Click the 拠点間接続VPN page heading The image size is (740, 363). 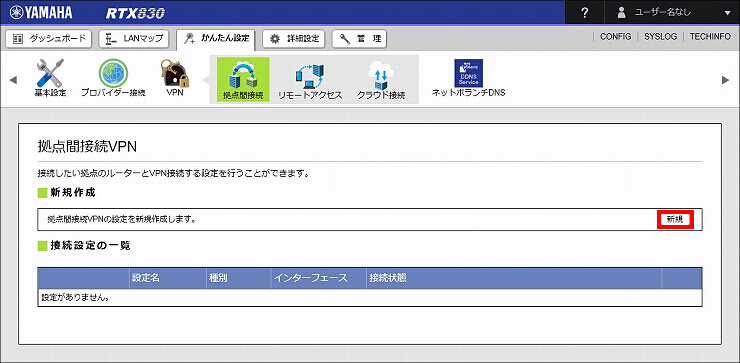[x=87, y=147]
